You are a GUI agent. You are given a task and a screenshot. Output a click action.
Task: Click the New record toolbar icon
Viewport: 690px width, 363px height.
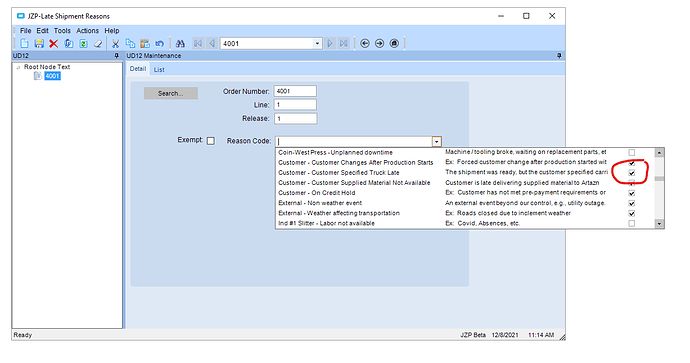[25, 44]
